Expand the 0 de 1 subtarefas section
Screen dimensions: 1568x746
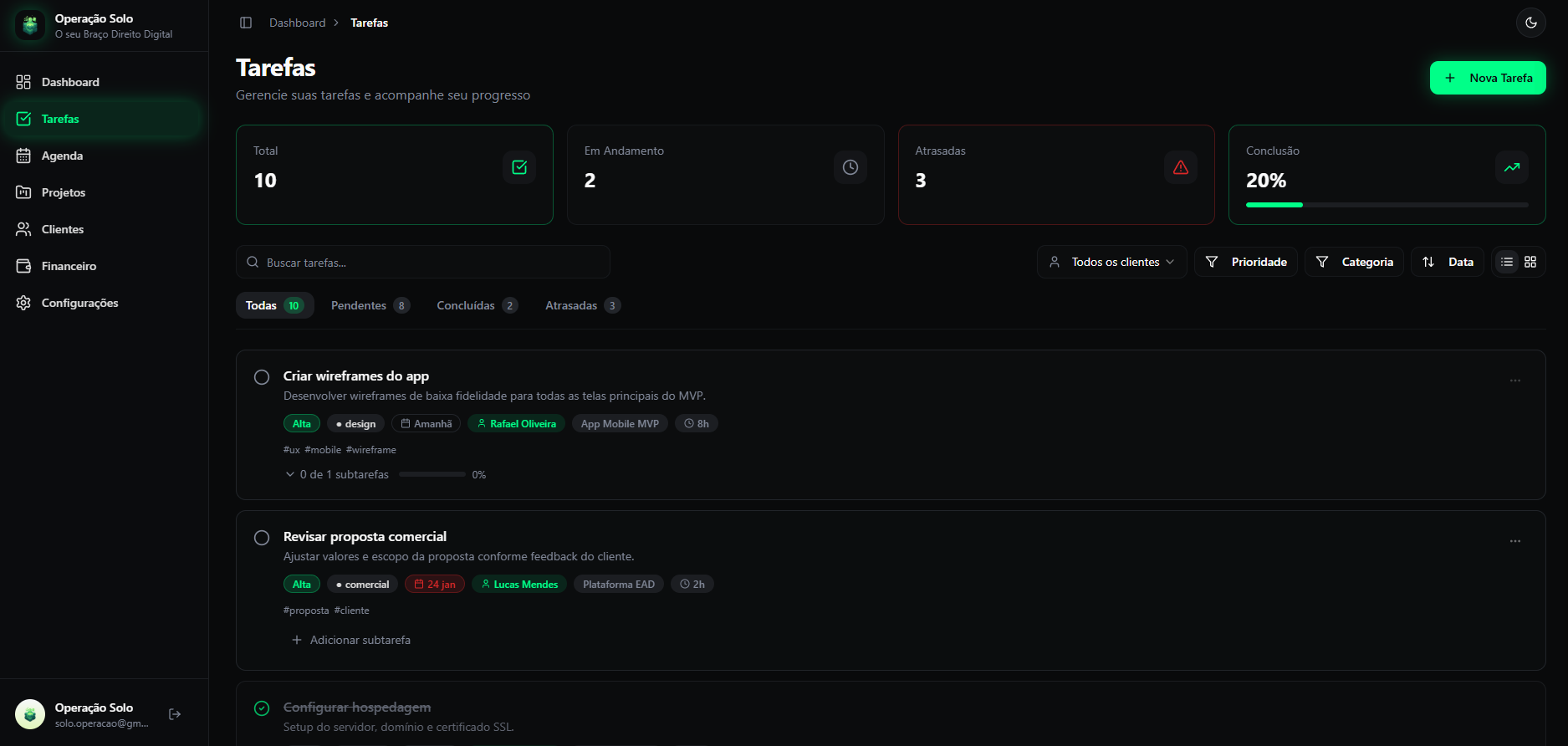[x=338, y=474]
